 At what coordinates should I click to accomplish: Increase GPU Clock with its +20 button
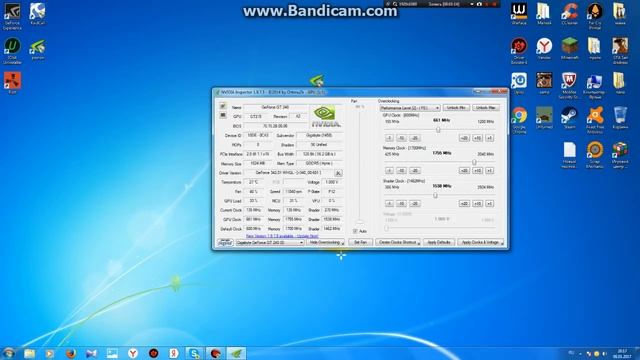[x=464, y=138]
